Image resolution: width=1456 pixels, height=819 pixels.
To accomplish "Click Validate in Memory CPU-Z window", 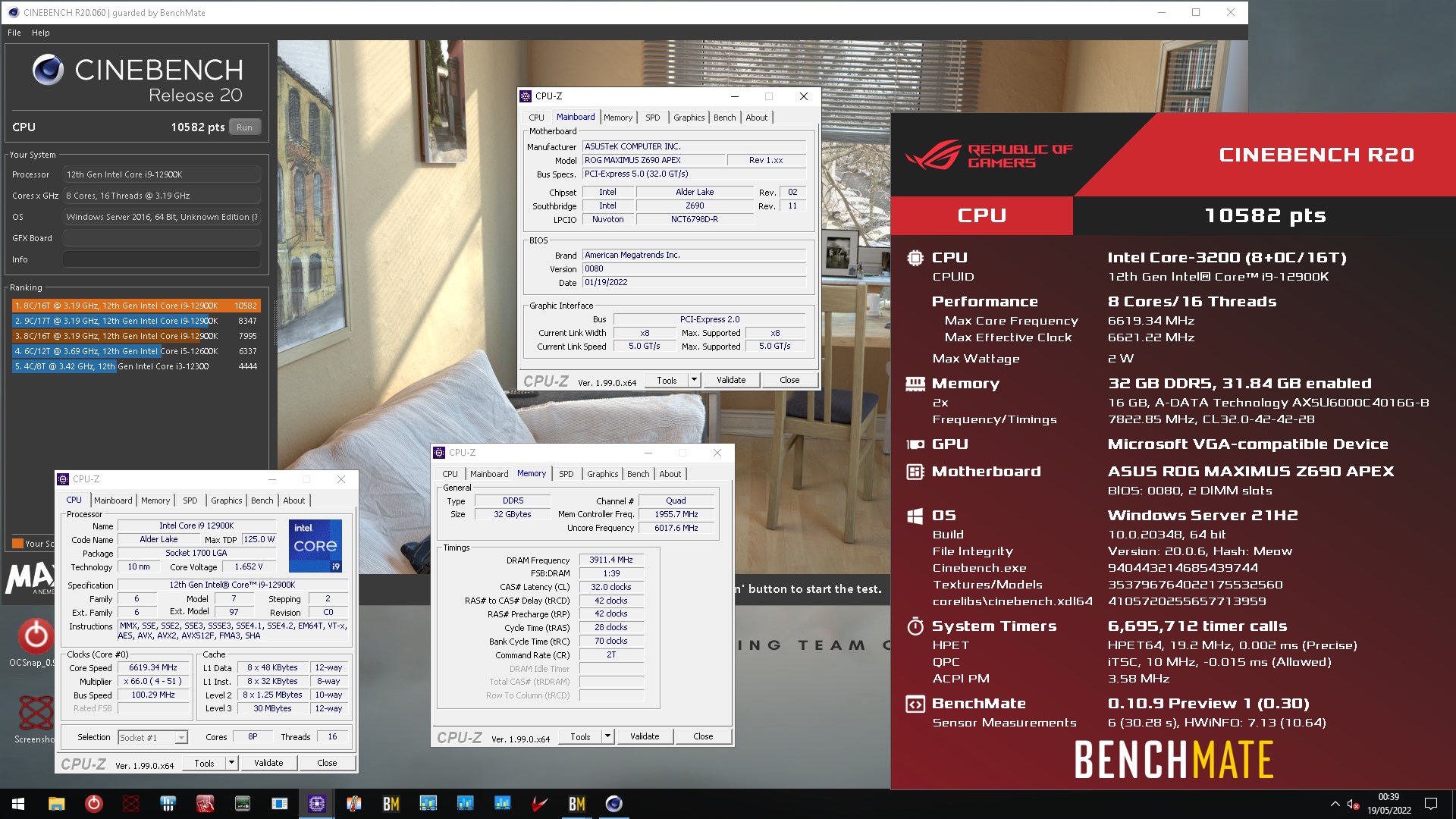I will (645, 736).
